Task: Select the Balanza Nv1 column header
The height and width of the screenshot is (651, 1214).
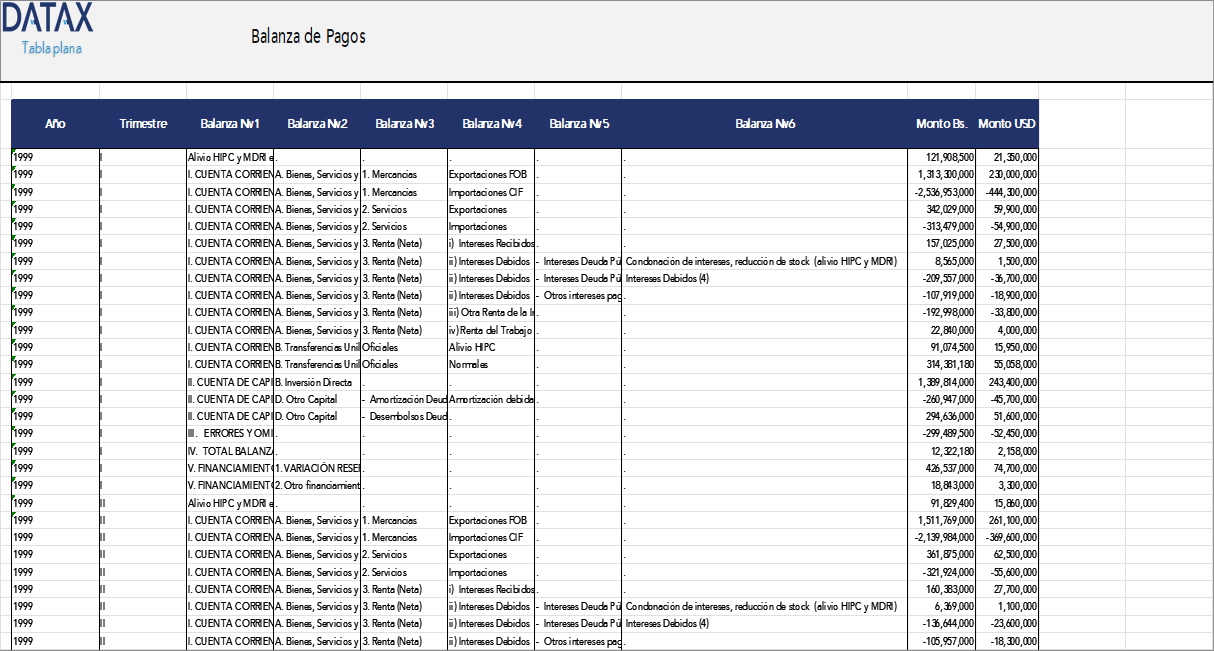Action: 230,124
